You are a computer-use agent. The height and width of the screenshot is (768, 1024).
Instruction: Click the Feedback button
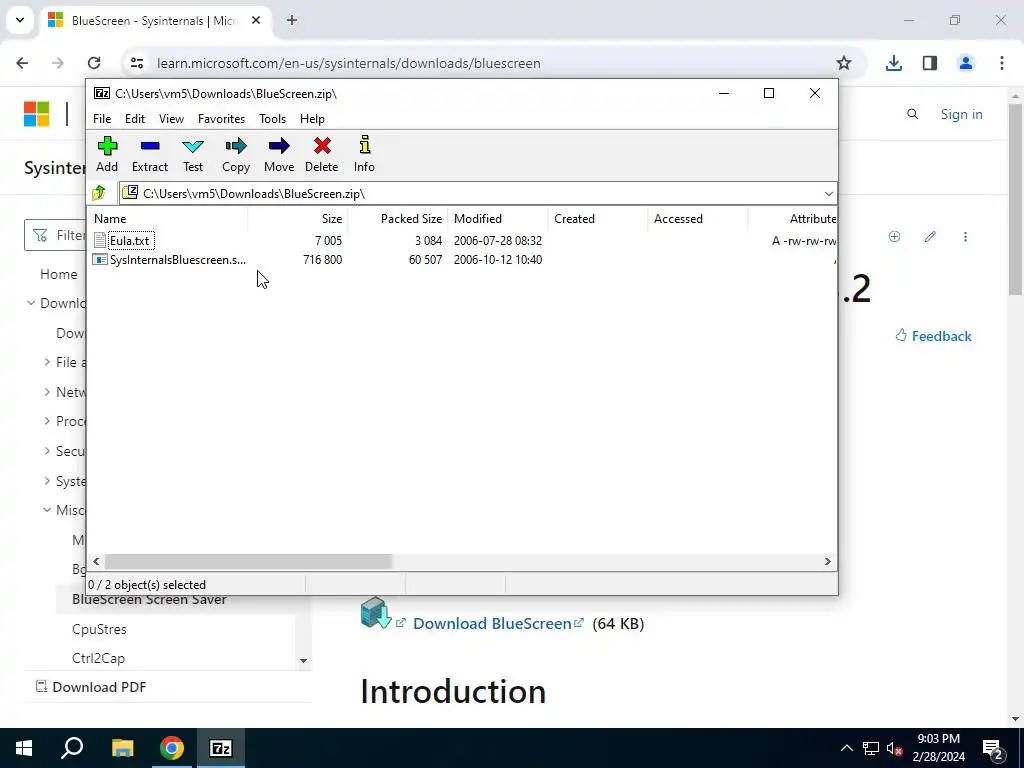point(933,336)
